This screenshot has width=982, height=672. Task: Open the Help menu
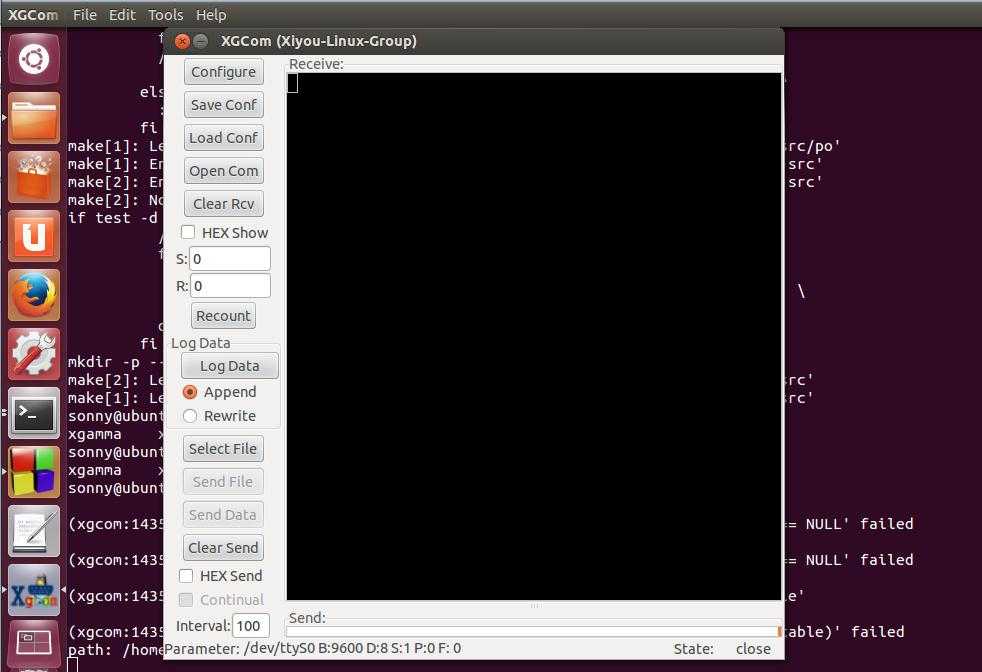click(211, 14)
